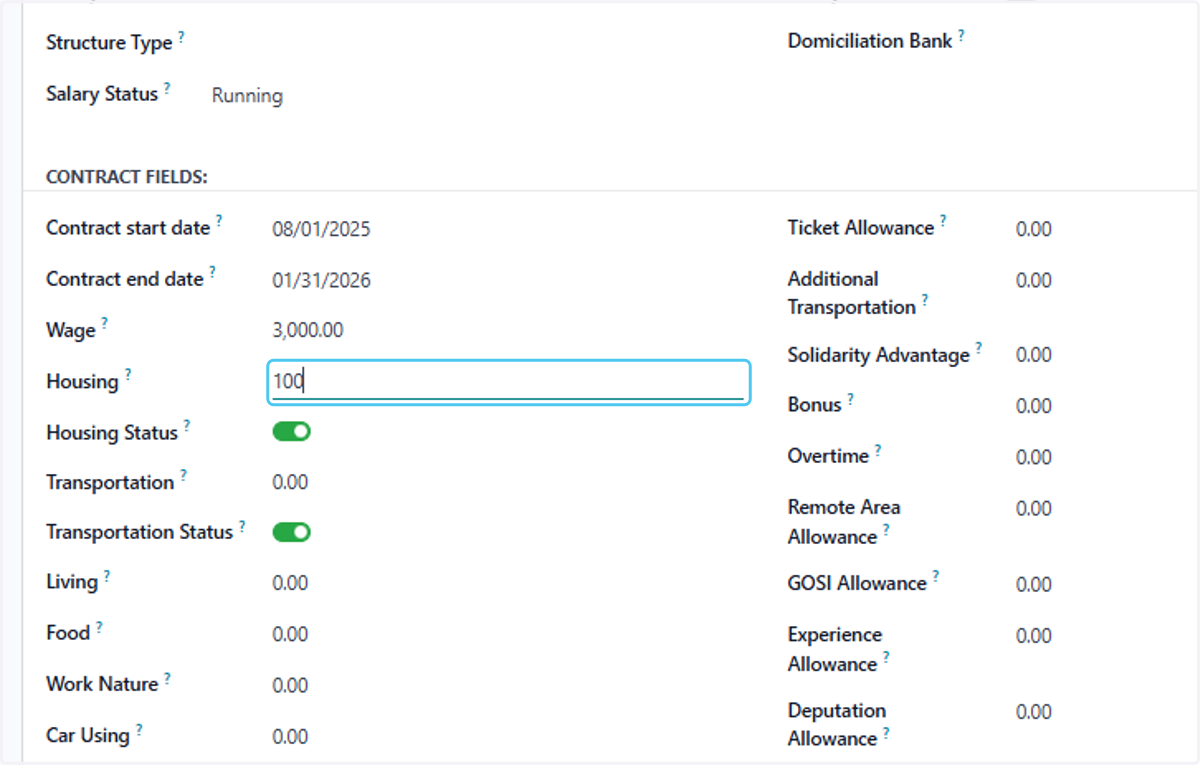Viewport: 1200px width, 765px height.
Task: Show Salary Status help tooltip
Action: (x=167, y=88)
